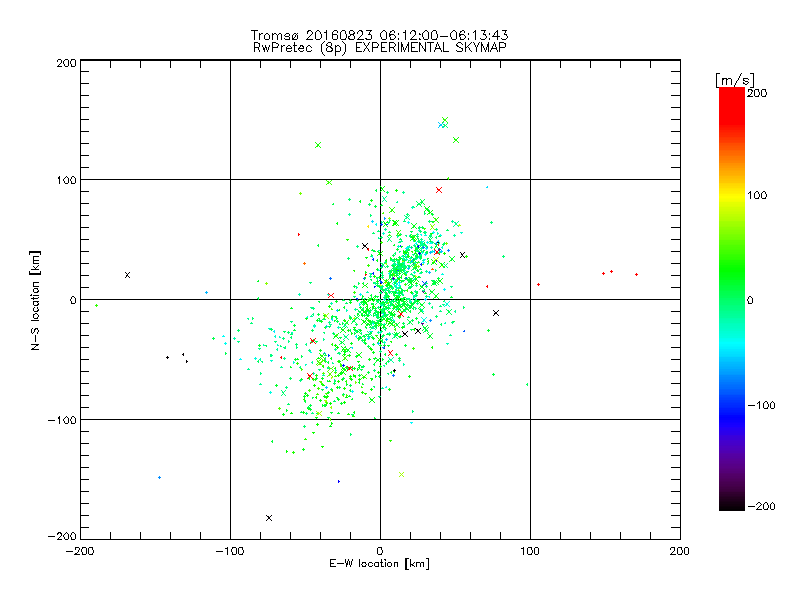Screen dimensions: 800x600
Task: Click the colorbar label '0'
Action: pyautogui.click(x=750, y=300)
